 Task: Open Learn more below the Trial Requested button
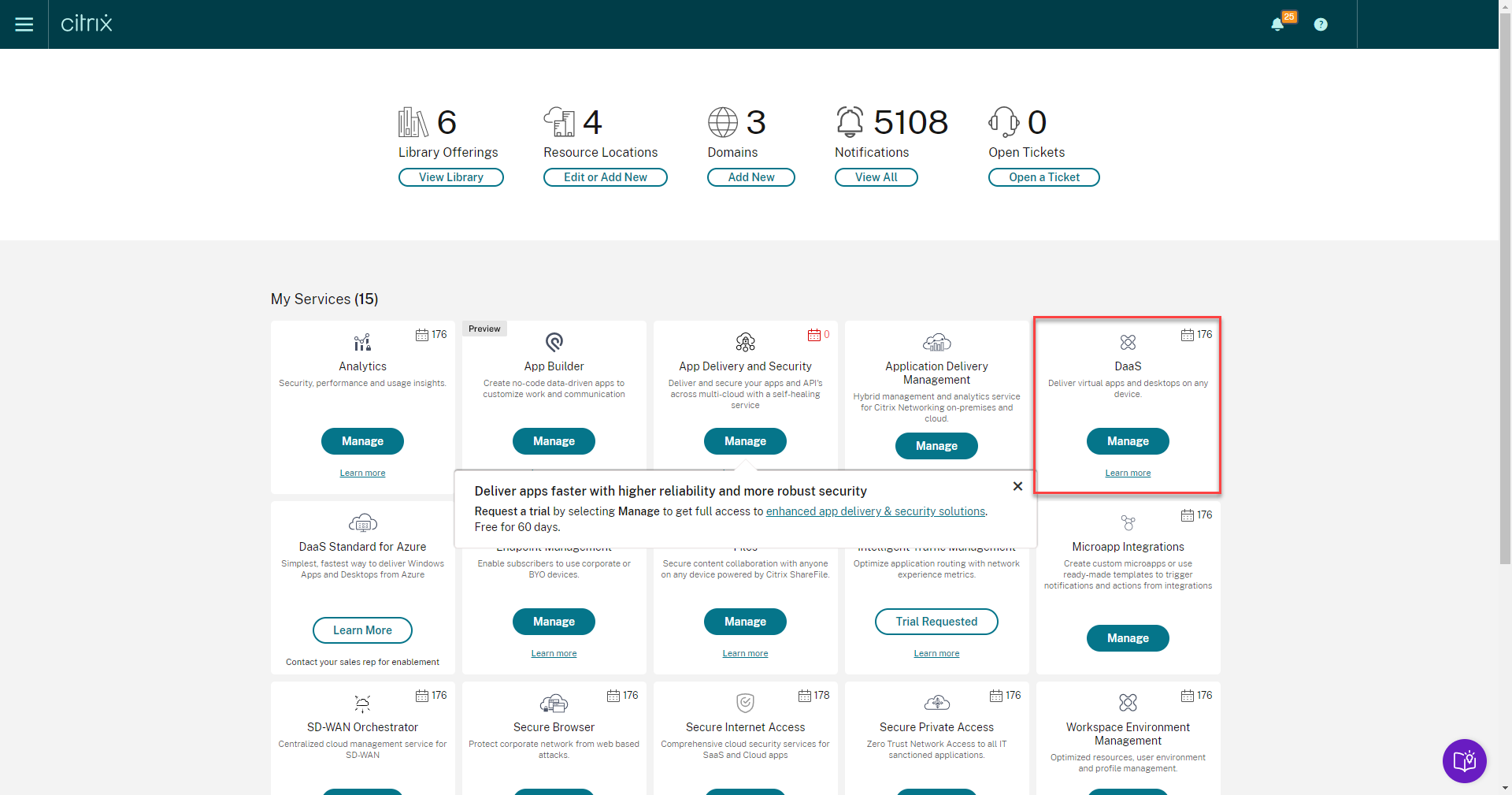937,653
